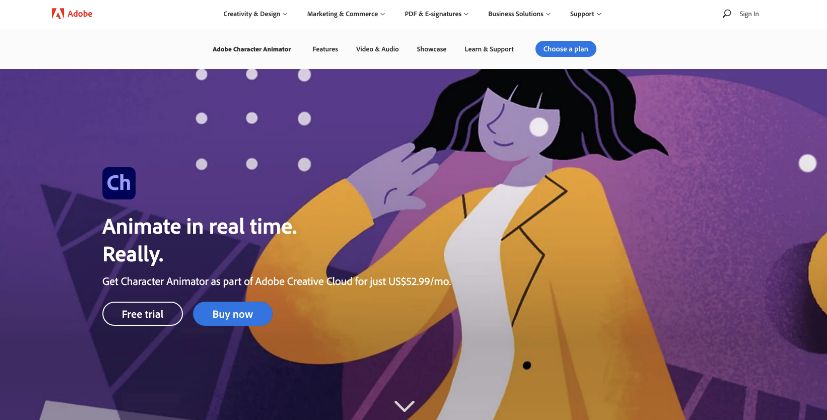Expand the Creativity & Design menu
Screen dimensions: 827x420
tap(255, 14)
